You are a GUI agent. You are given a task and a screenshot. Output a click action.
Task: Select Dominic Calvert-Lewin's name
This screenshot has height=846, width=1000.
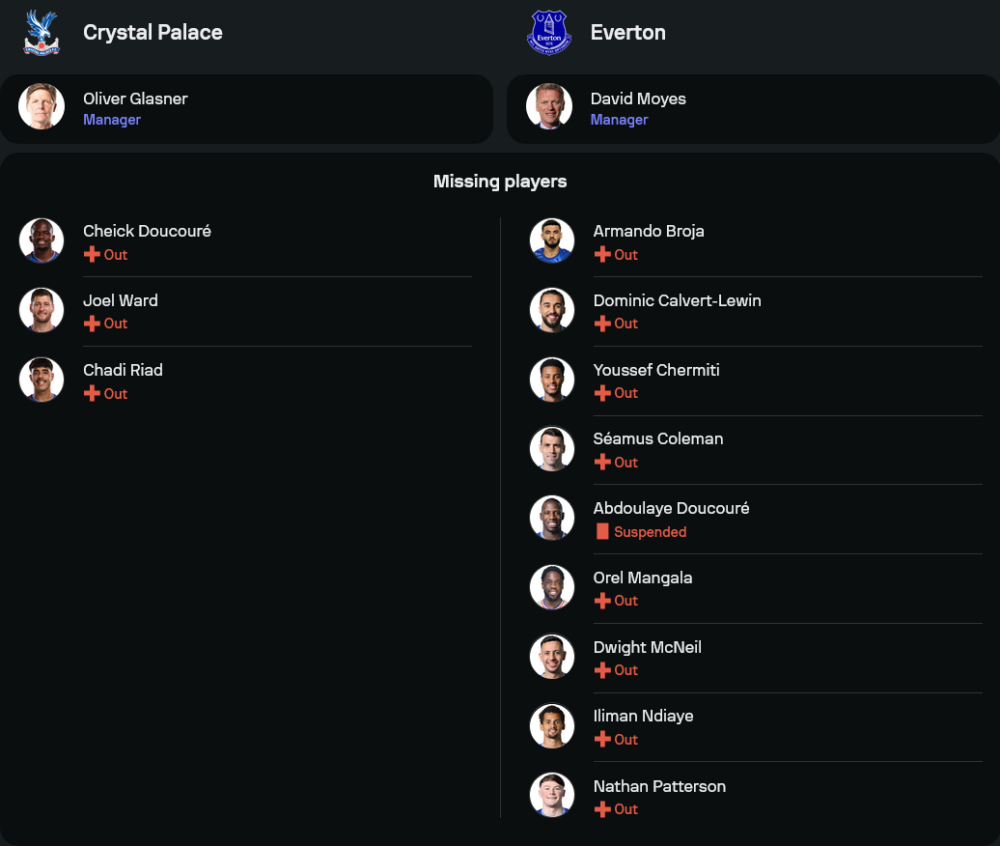click(x=677, y=300)
